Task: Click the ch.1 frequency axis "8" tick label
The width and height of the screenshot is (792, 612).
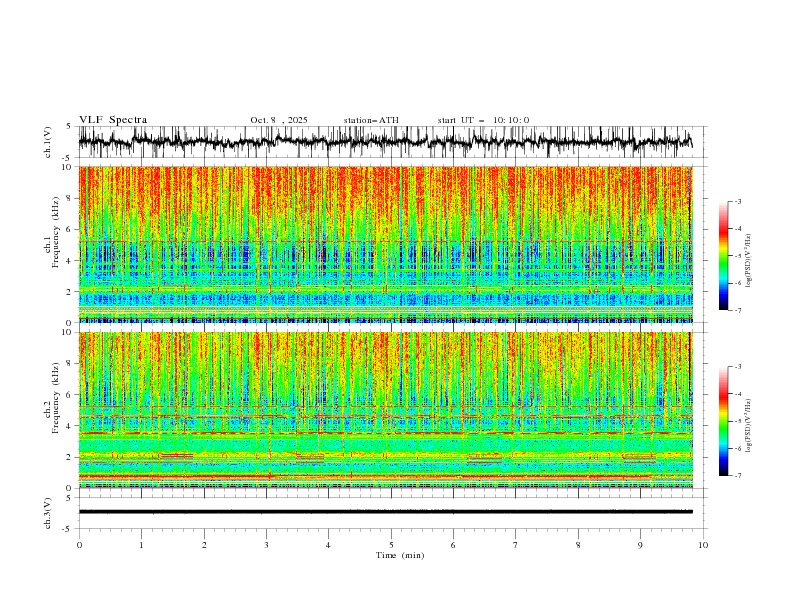Action: click(70, 198)
